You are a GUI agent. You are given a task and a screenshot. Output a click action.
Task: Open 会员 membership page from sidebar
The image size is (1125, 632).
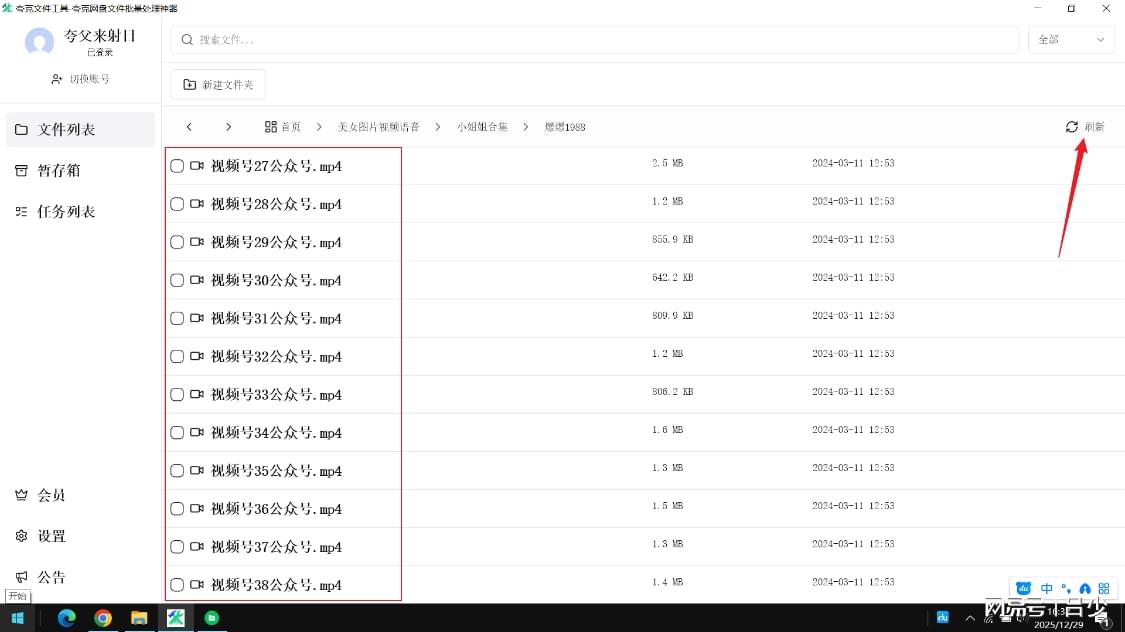click(x=44, y=495)
